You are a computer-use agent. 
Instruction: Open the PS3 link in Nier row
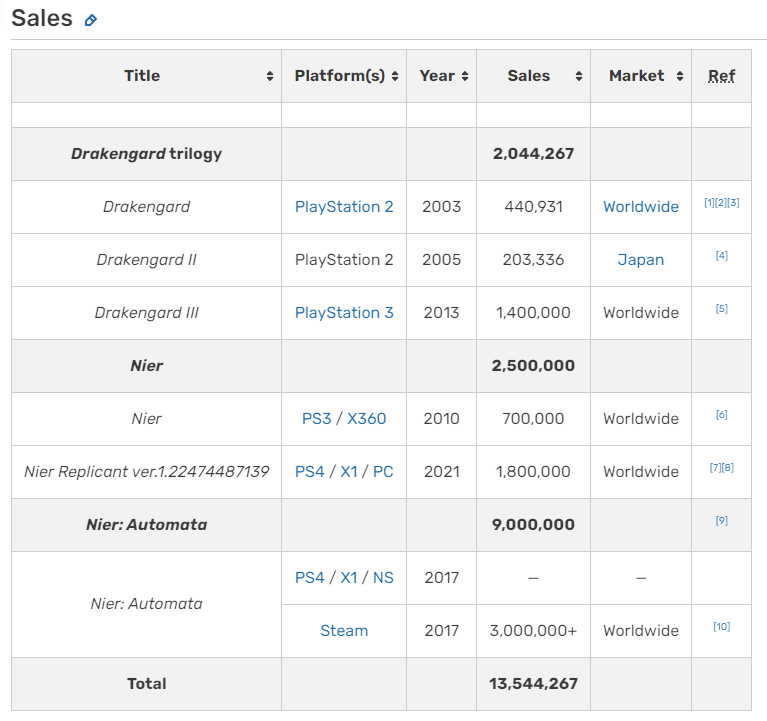click(x=317, y=419)
